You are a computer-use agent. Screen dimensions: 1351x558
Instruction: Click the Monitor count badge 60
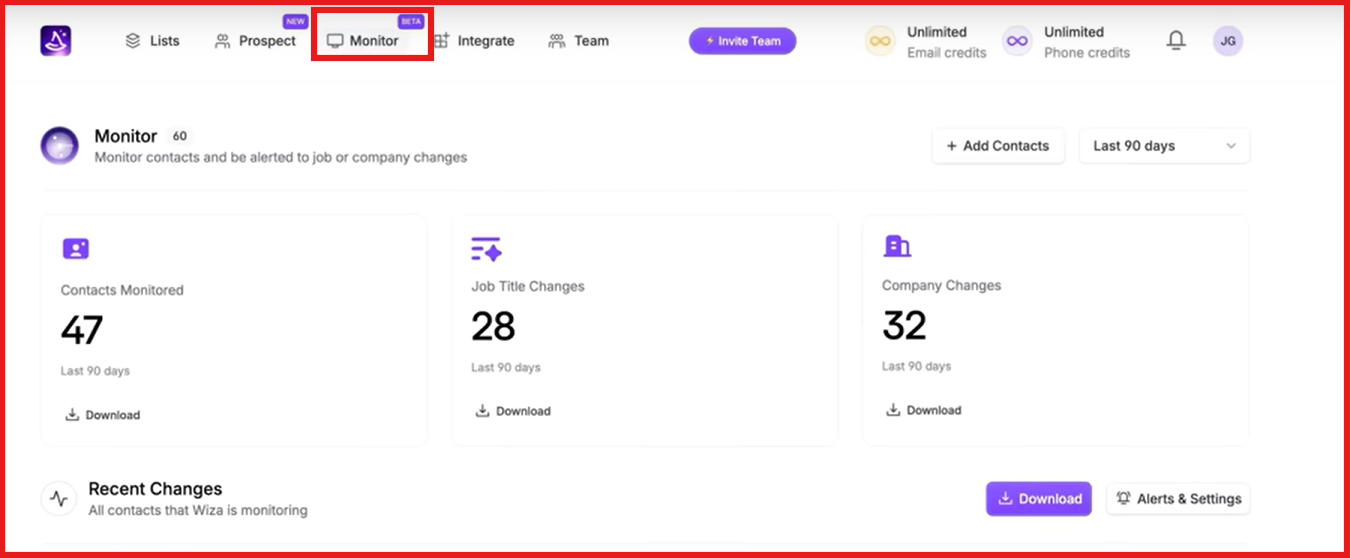coord(180,136)
